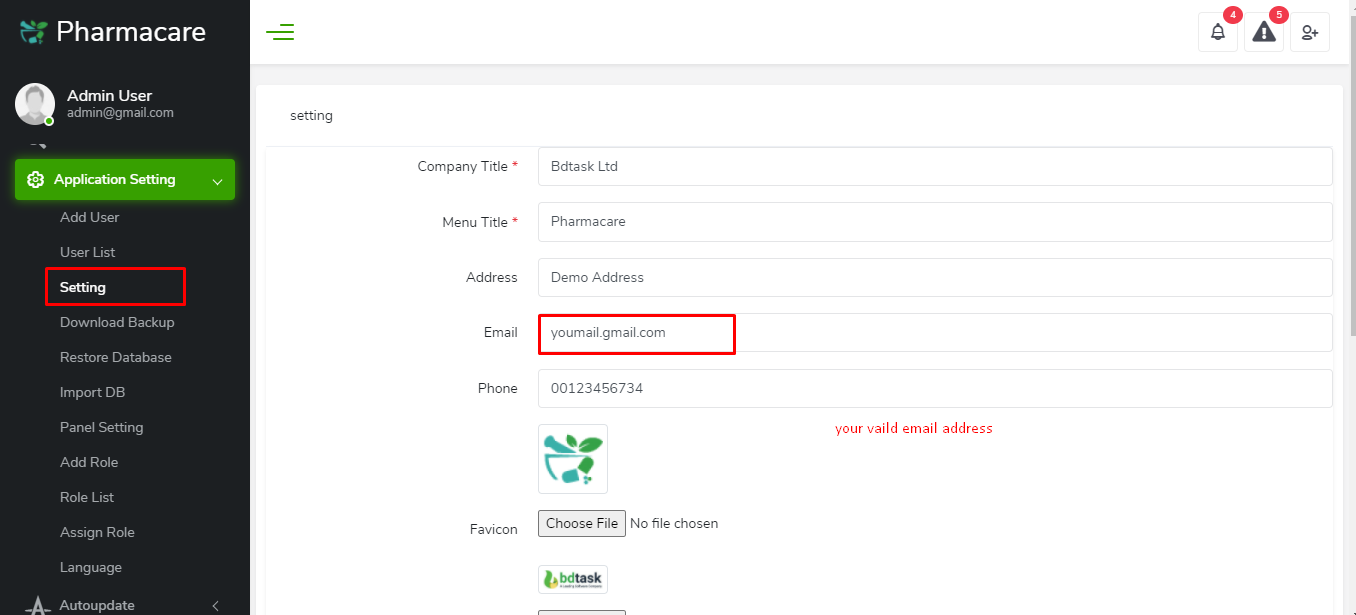
Task: Click the Pharmacare leaf logo
Action: pos(34,32)
